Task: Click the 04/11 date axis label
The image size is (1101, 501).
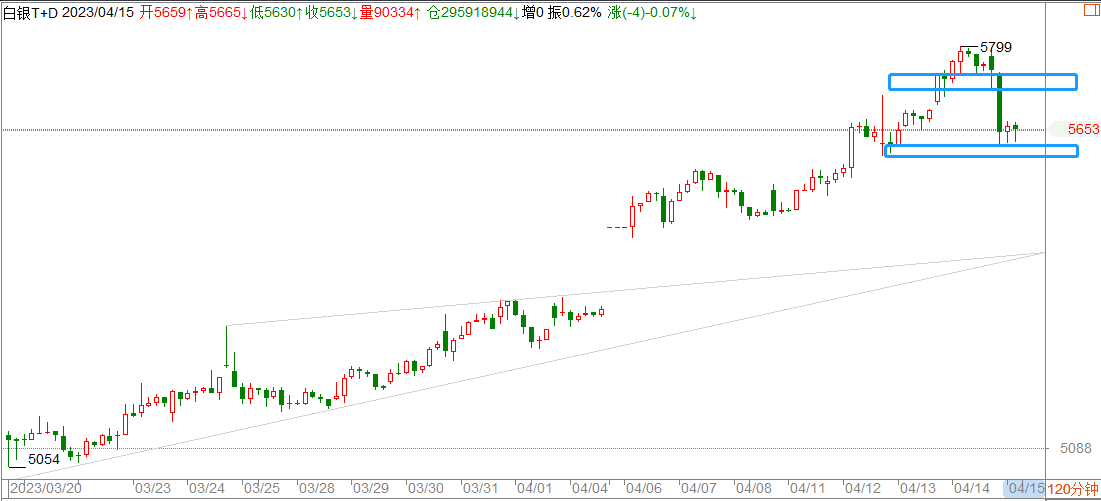Action: point(807,488)
